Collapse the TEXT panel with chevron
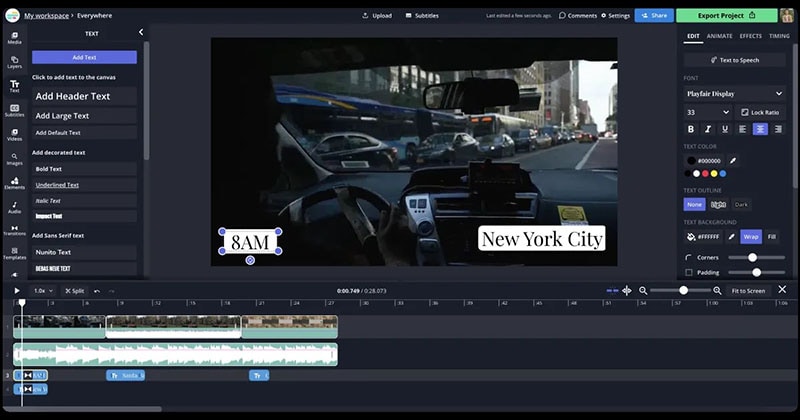 pyautogui.click(x=141, y=32)
